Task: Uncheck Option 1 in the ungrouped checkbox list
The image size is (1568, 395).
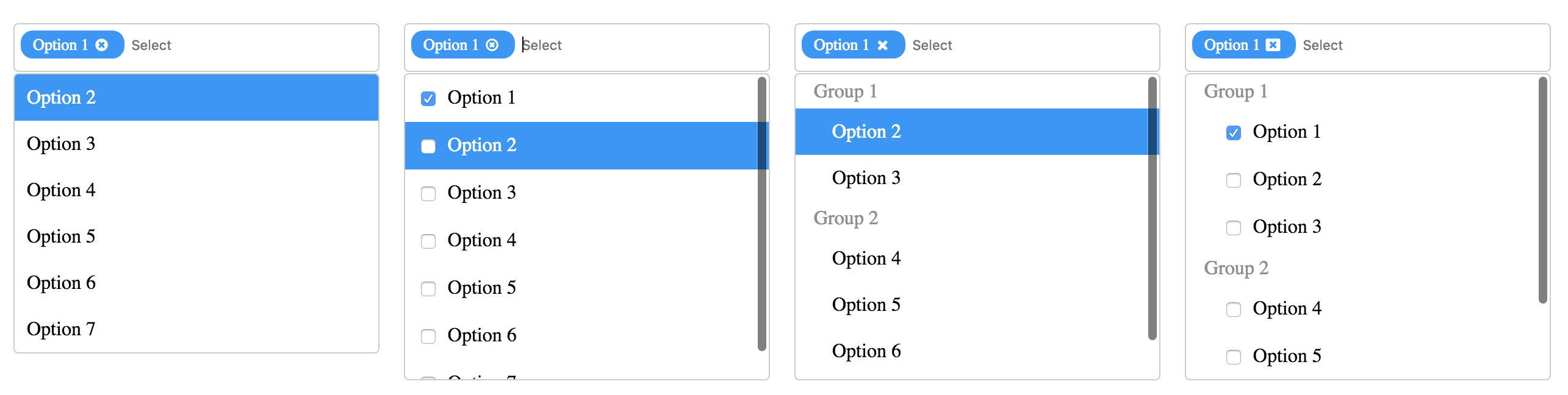Action: click(x=428, y=99)
